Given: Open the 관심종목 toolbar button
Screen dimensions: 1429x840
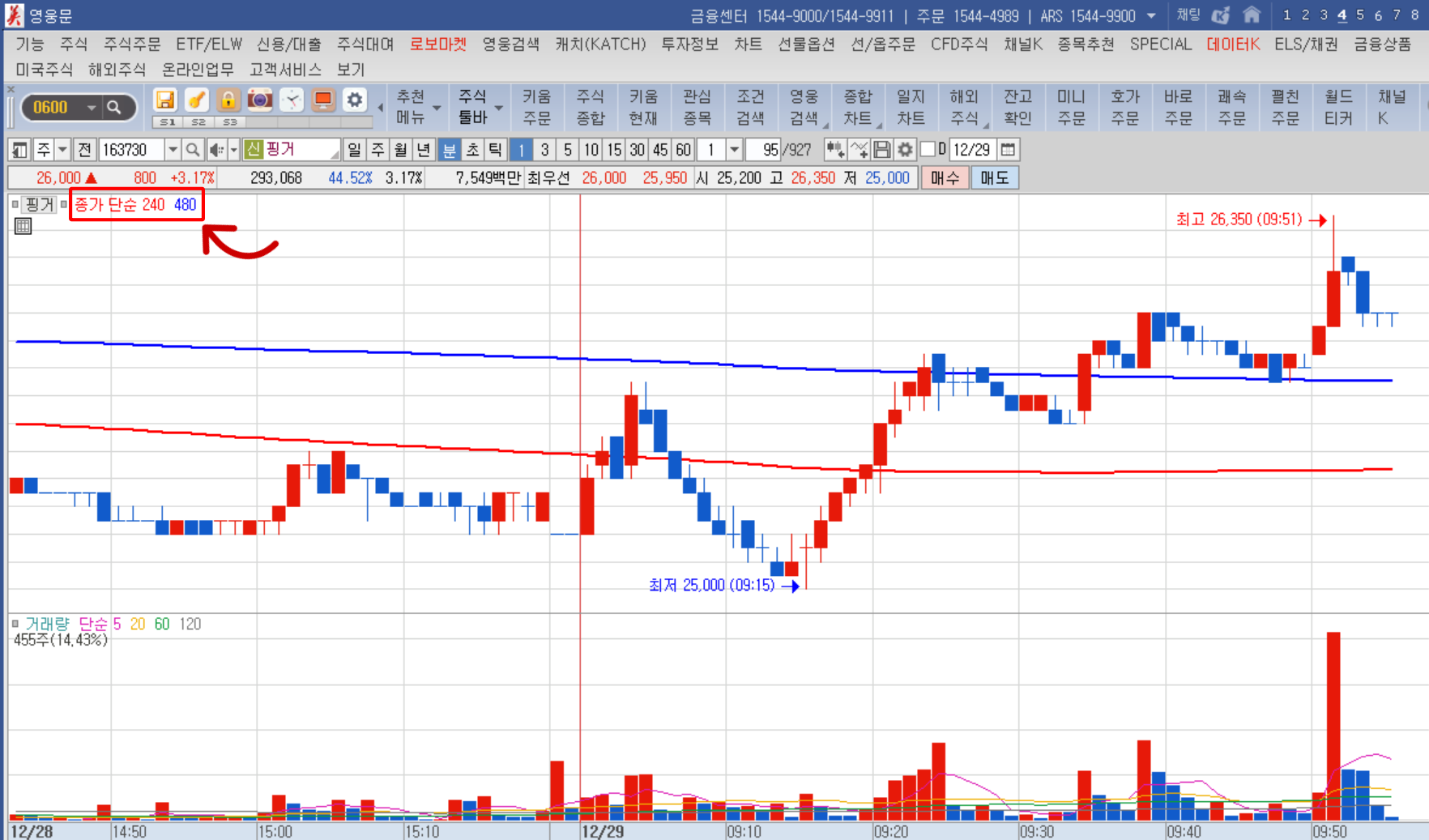Looking at the screenshot, I should [697, 107].
